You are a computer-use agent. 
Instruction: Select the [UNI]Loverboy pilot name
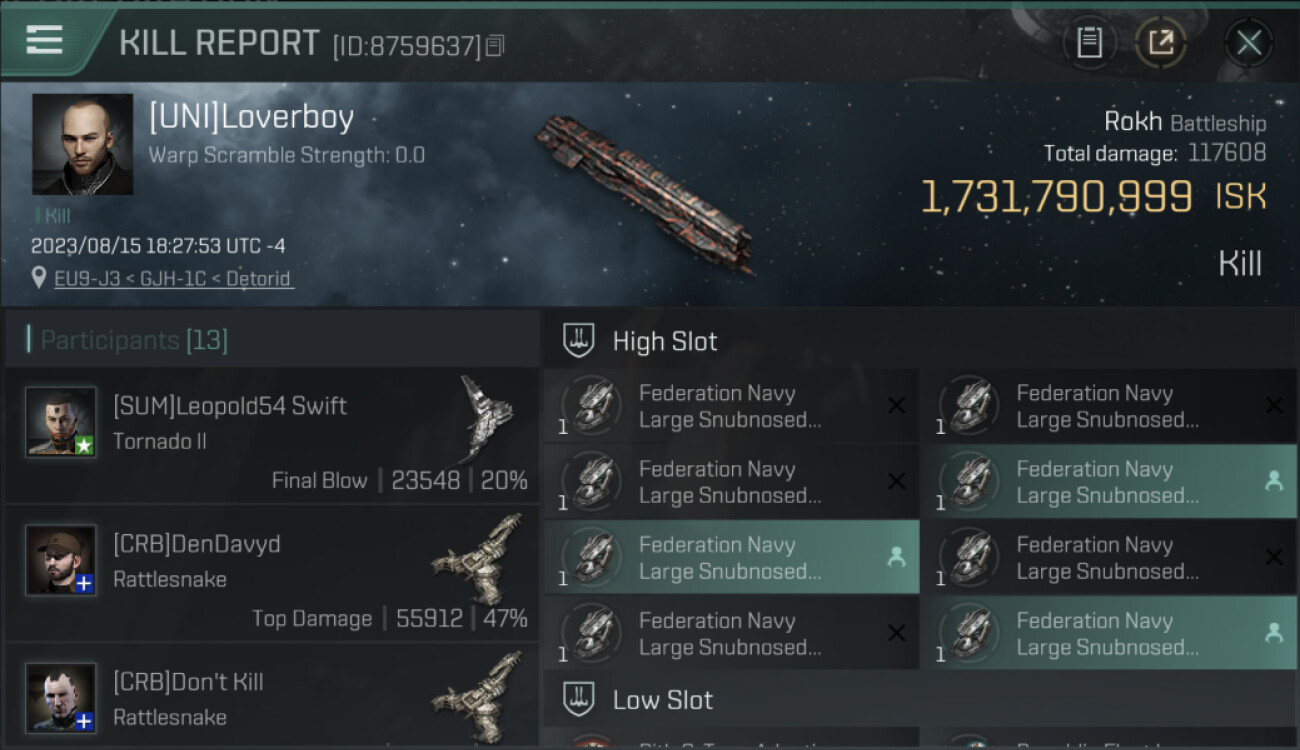(x=251, y=118)
